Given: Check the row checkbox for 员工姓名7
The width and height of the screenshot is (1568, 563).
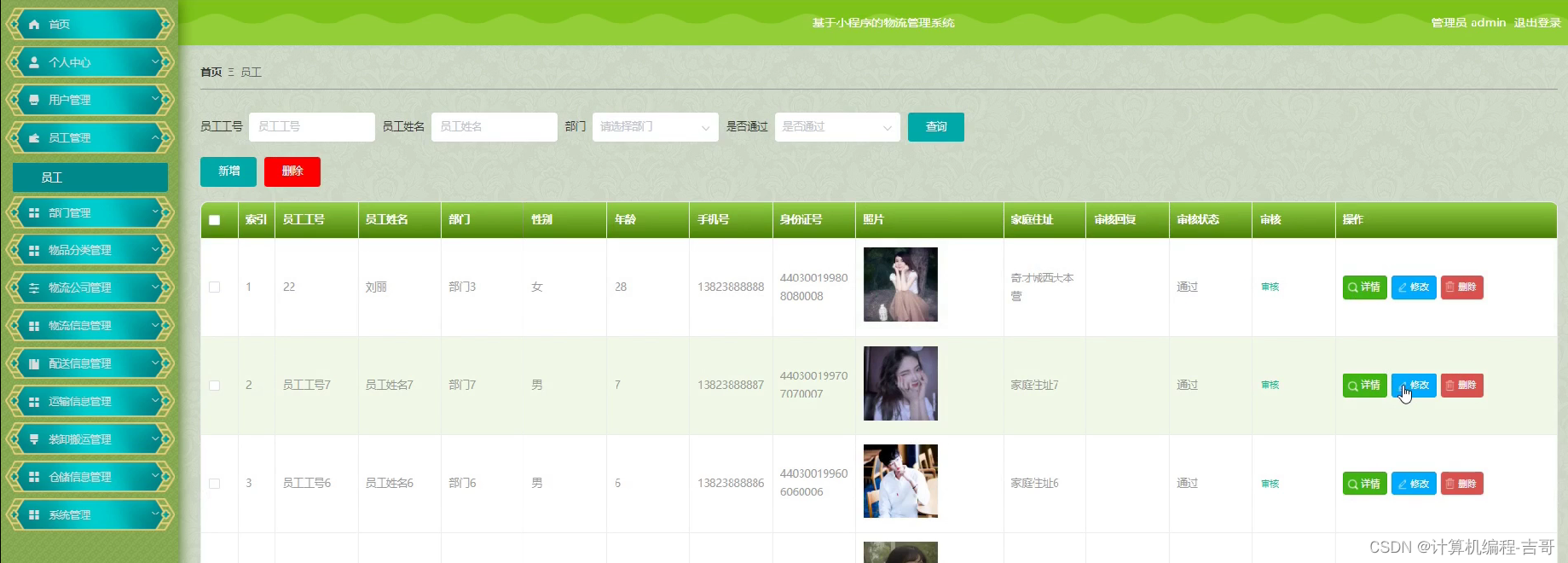Looking at the screenshot, I should [214, 386].
